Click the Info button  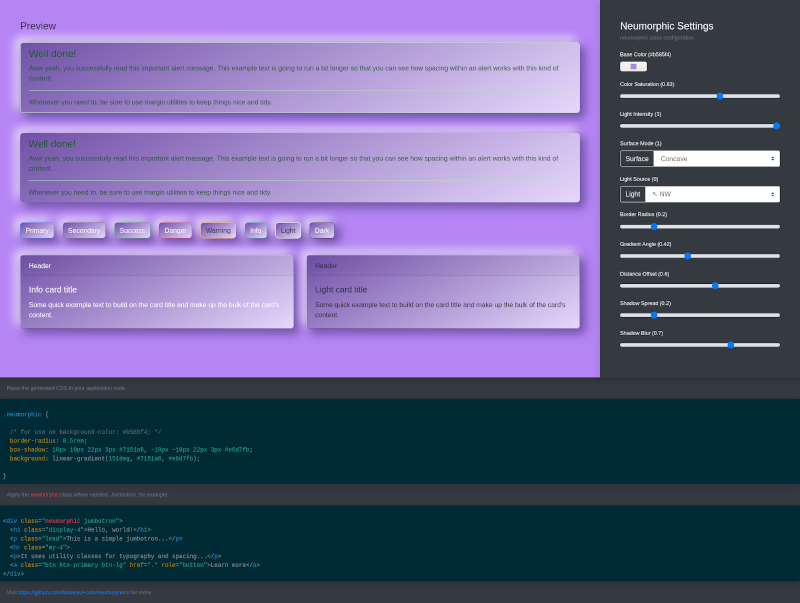pos(256,230)
